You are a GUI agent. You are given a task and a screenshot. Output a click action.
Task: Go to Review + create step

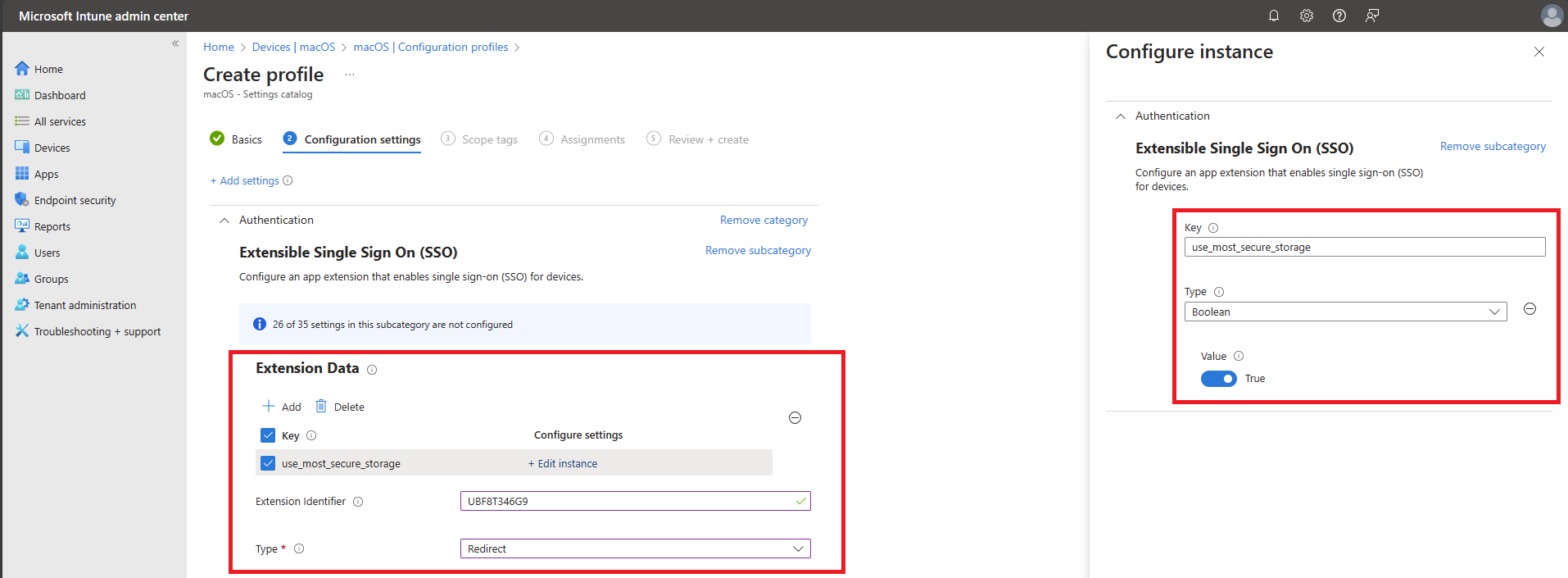pyautogui.click(x=698, y=139)
